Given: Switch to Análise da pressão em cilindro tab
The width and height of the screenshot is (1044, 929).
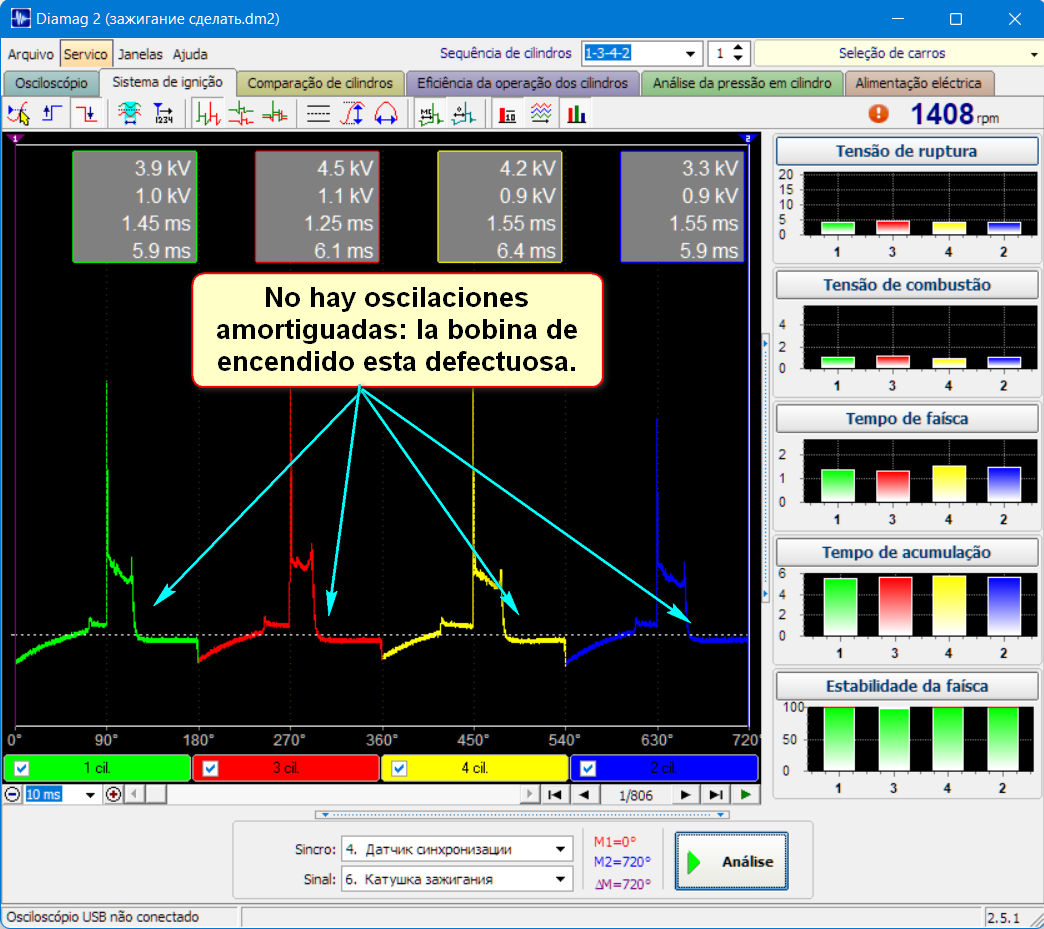Looking at the screenshot, I should [742, 83].
